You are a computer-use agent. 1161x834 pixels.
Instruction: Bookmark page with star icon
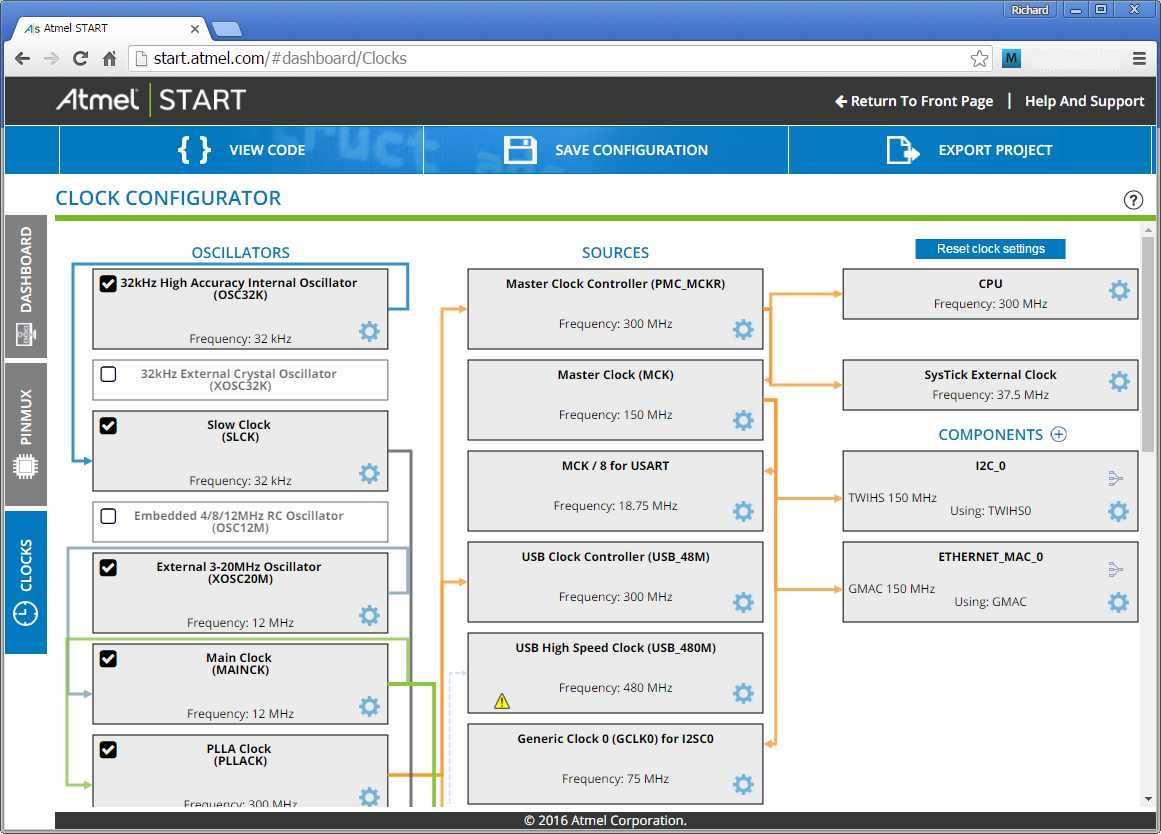(980, 59)
